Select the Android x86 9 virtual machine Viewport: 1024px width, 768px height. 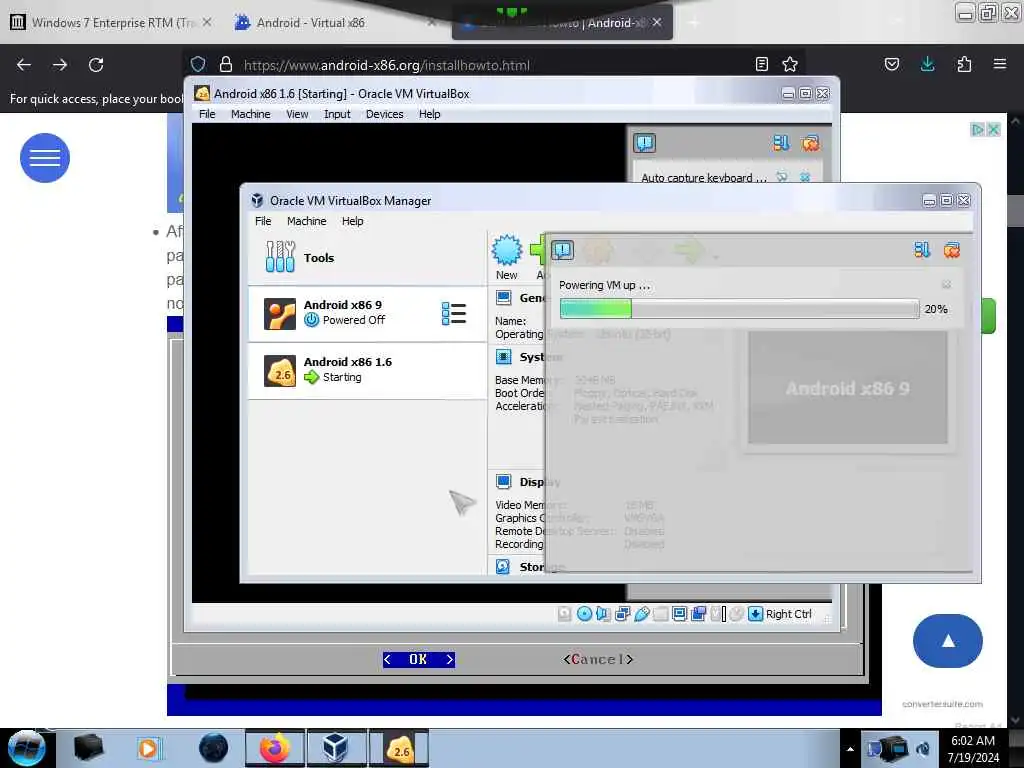(x=367, y=313)
